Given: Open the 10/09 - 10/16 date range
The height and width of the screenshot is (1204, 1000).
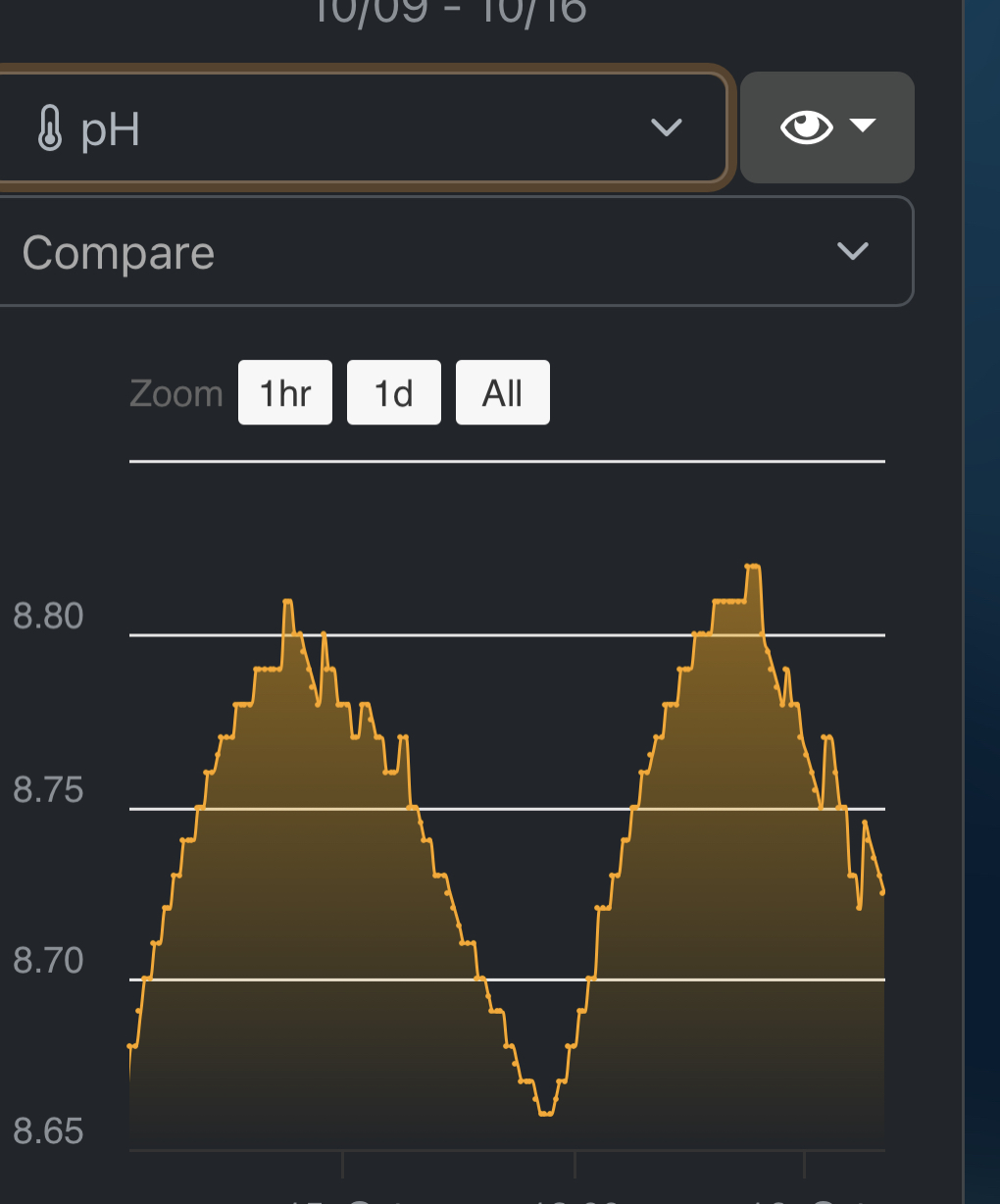Looking at the screenshot, I should click(450, 12).
